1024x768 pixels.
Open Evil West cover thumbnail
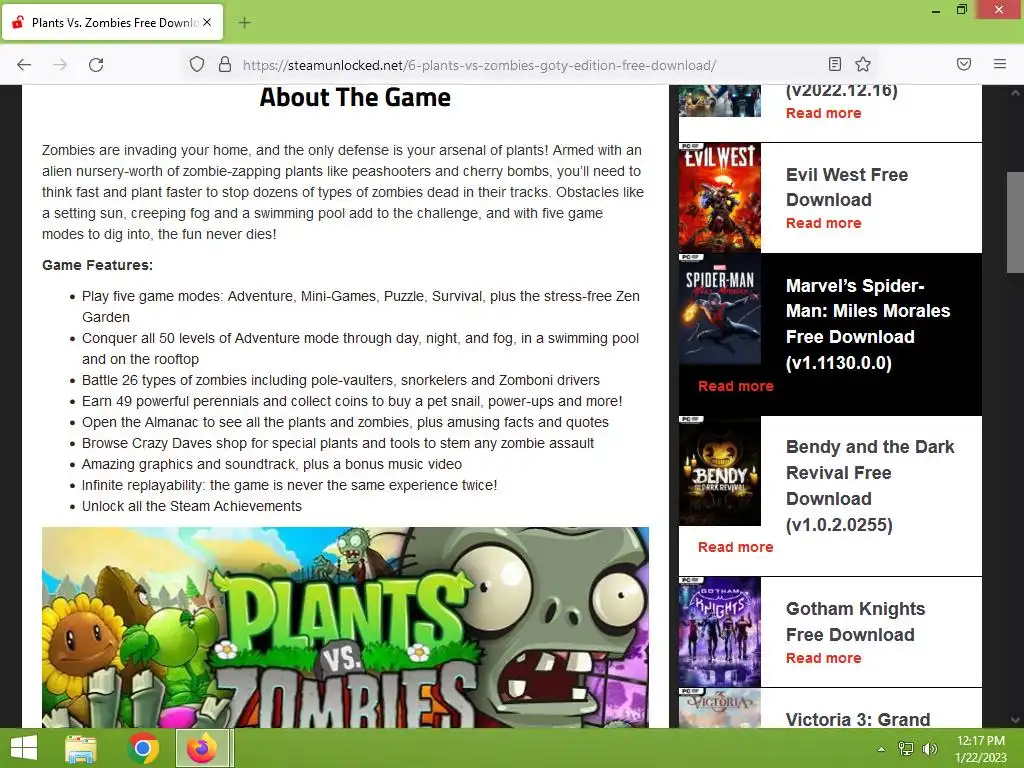720,198
